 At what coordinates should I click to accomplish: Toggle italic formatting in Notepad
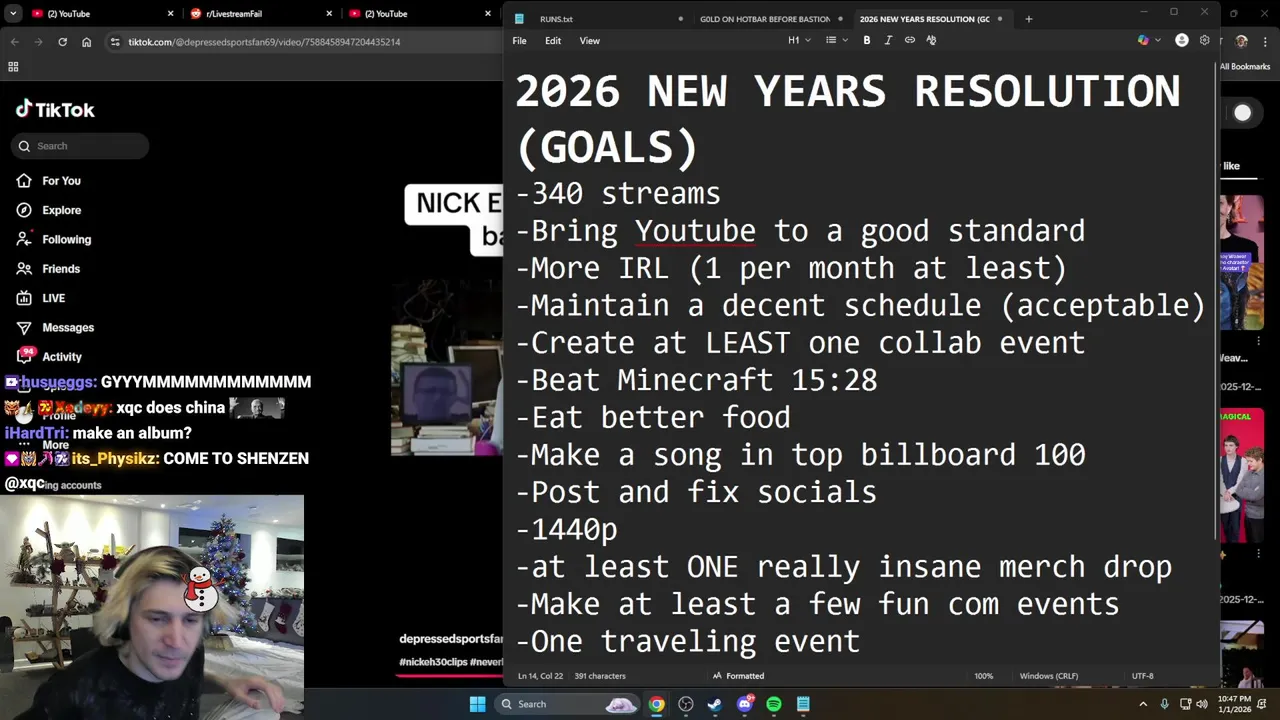(x=888, y=40)
